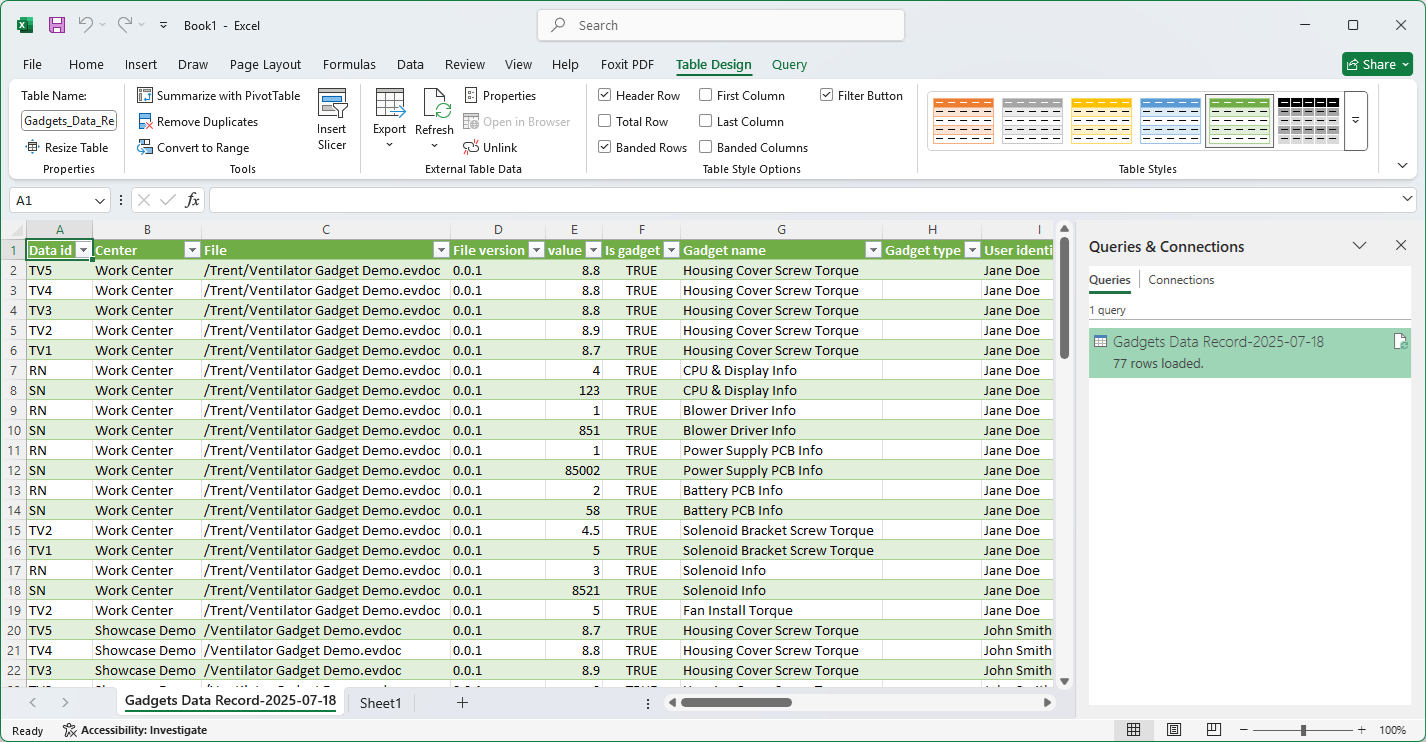Enable the First Column checkbox
Viewport: 1426px width, 742px height.
706,96
